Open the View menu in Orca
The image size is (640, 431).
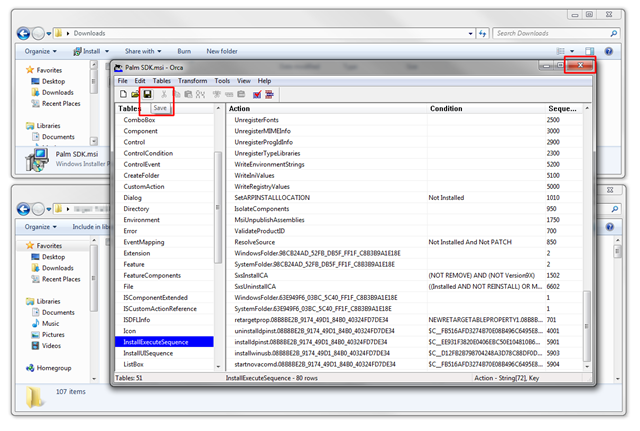click(244, 81)
